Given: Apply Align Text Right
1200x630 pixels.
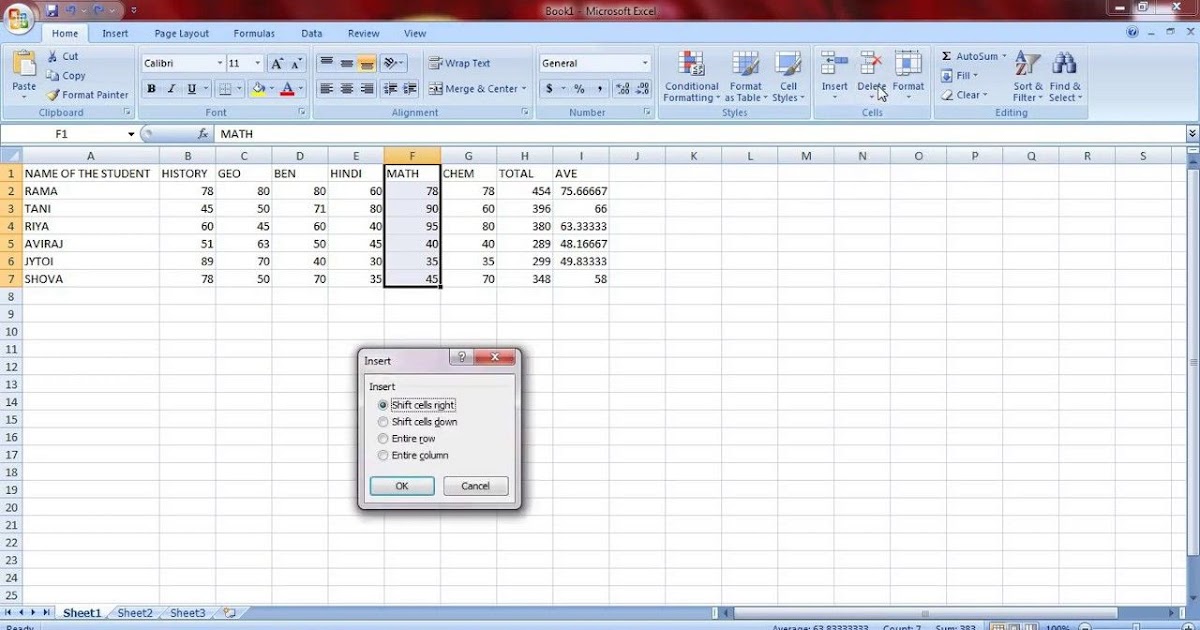Looking at the screenshot, I should pos(367,89).
